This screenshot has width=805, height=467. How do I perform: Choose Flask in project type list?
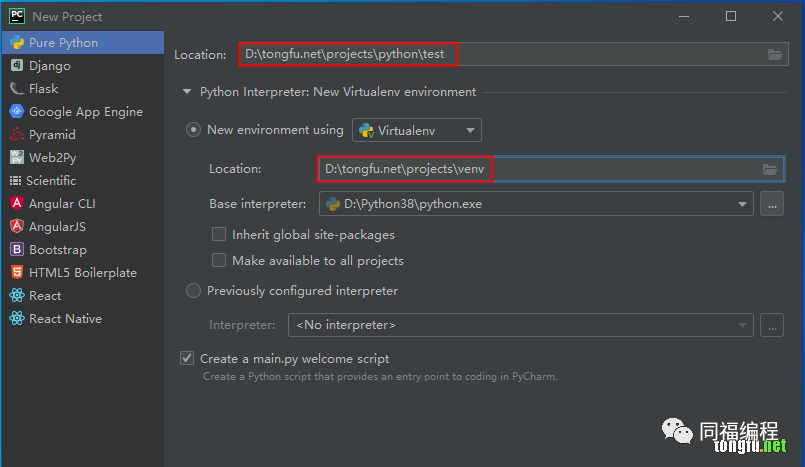click(x=83, y=88)
